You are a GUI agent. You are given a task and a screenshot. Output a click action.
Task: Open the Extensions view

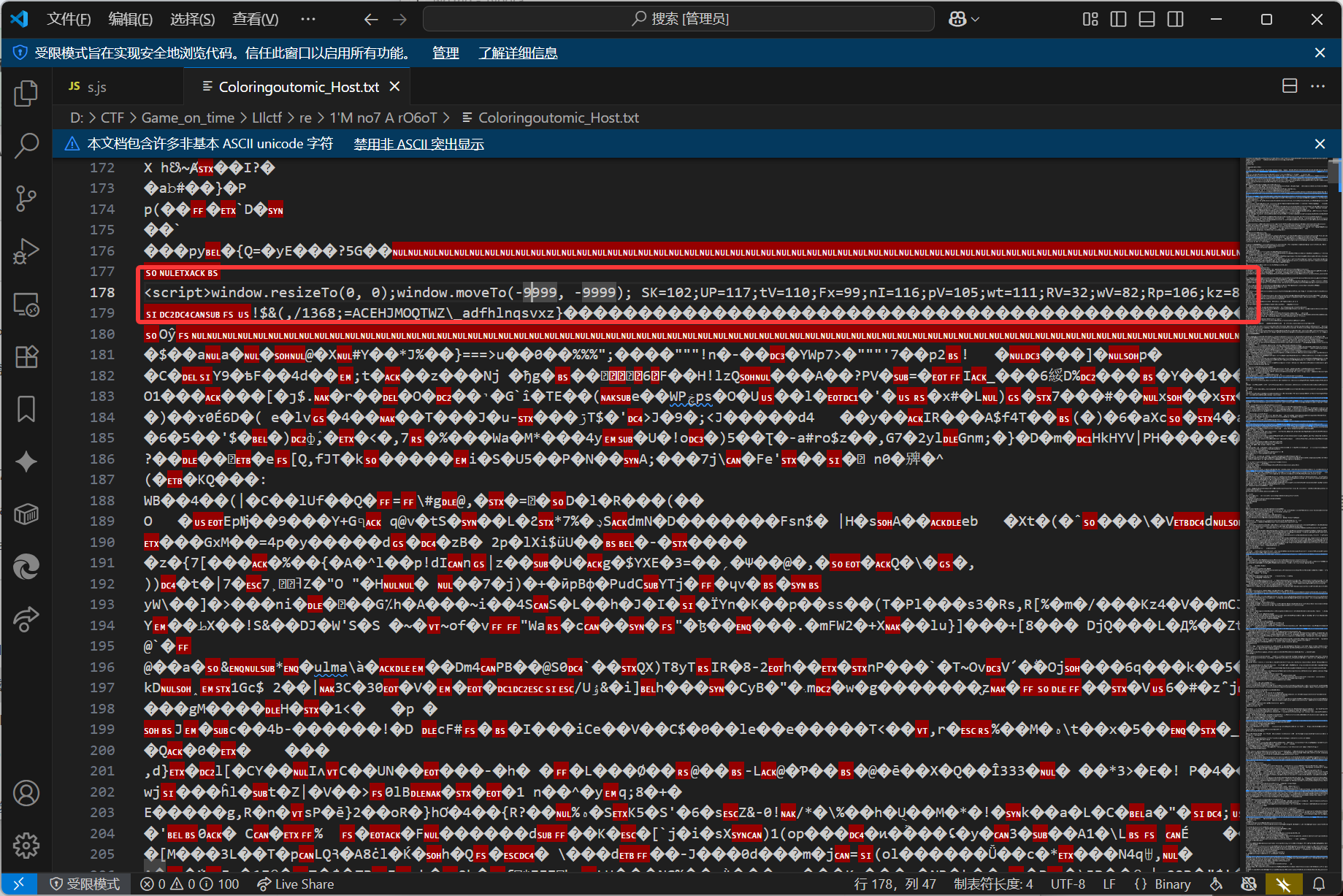point(26,356)
